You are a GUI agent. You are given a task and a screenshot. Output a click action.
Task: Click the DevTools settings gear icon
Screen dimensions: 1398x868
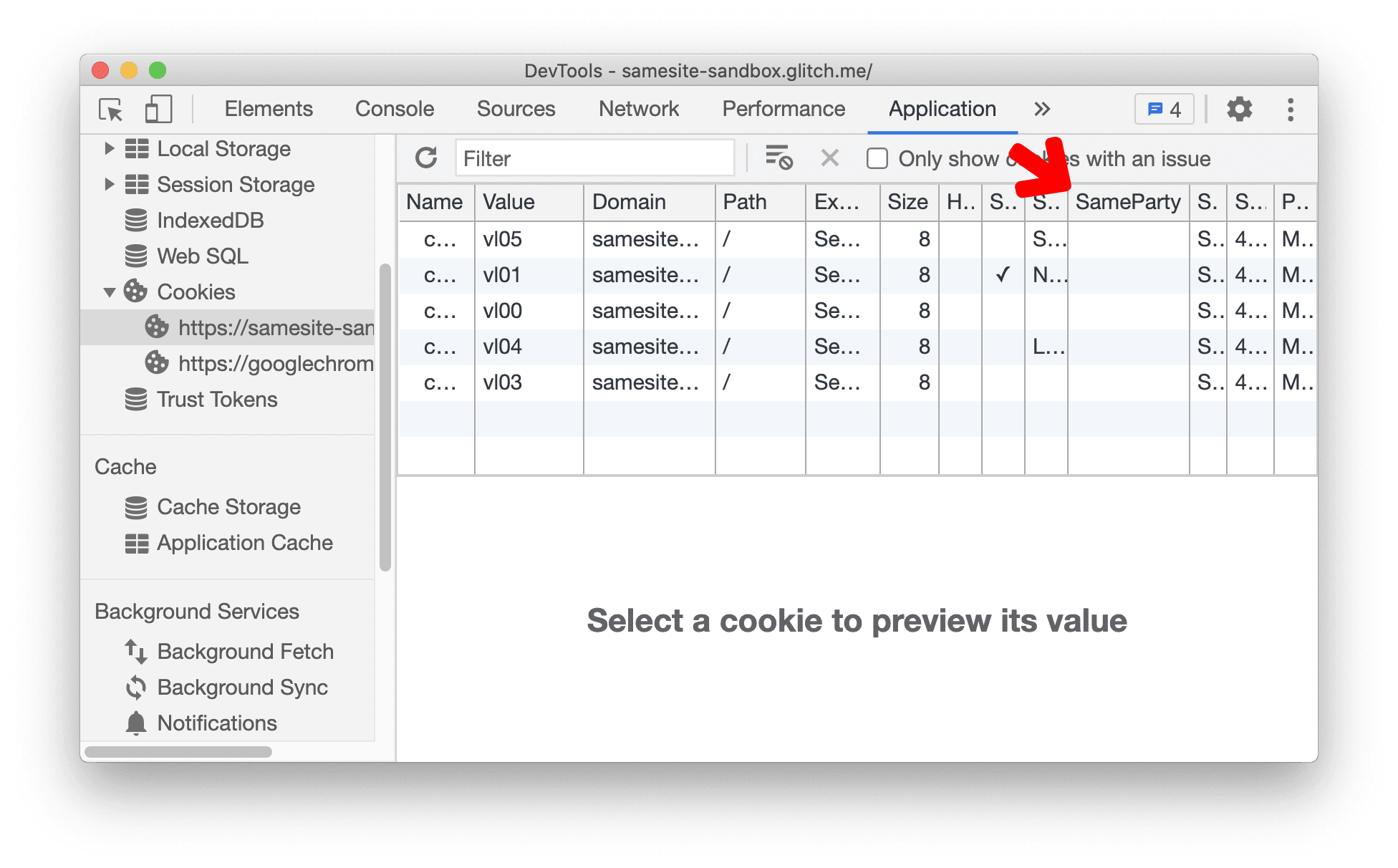click(1239, 109)
